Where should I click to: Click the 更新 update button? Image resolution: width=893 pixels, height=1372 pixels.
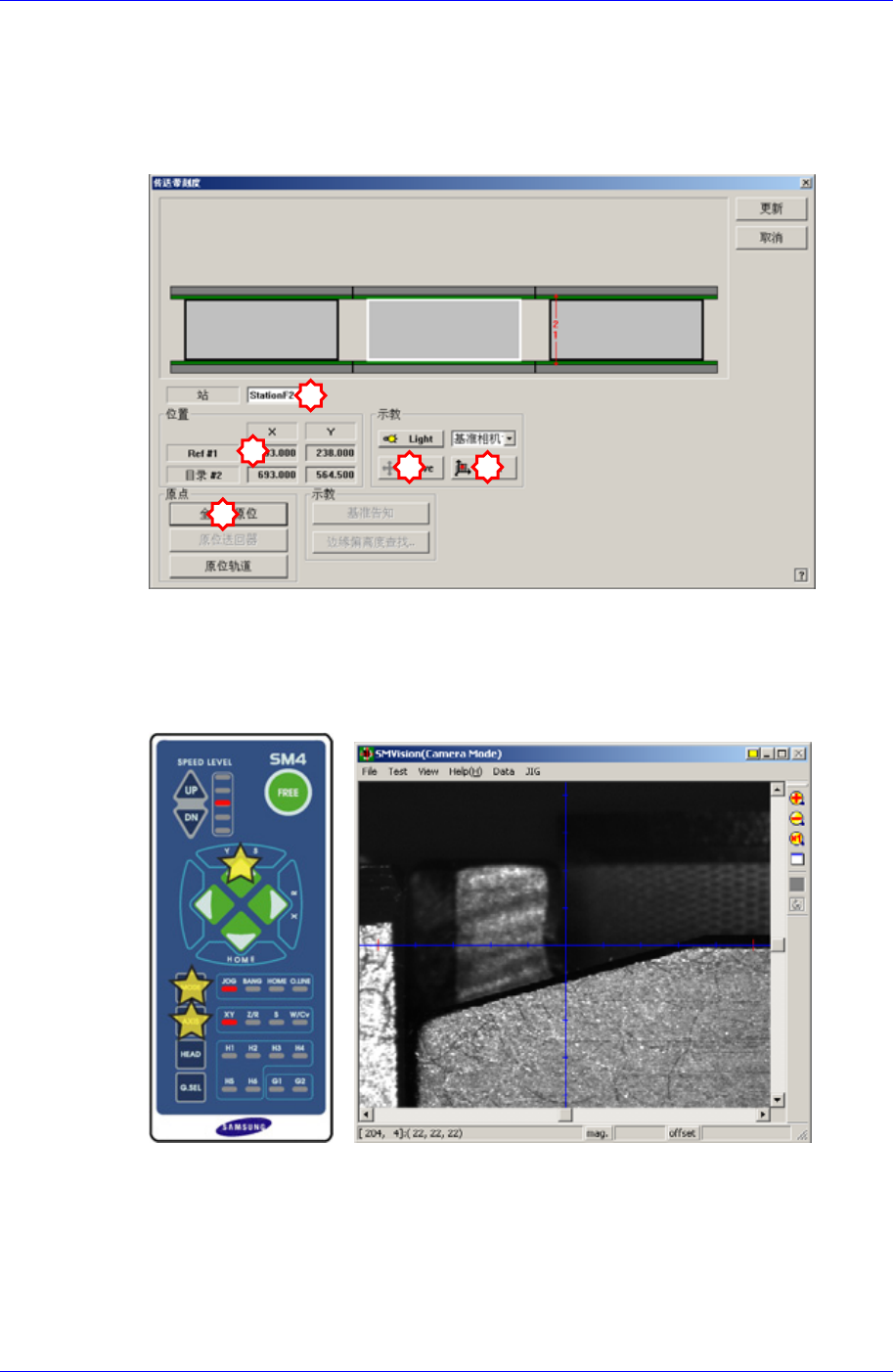pyautogui.click(x=772, y=208)
